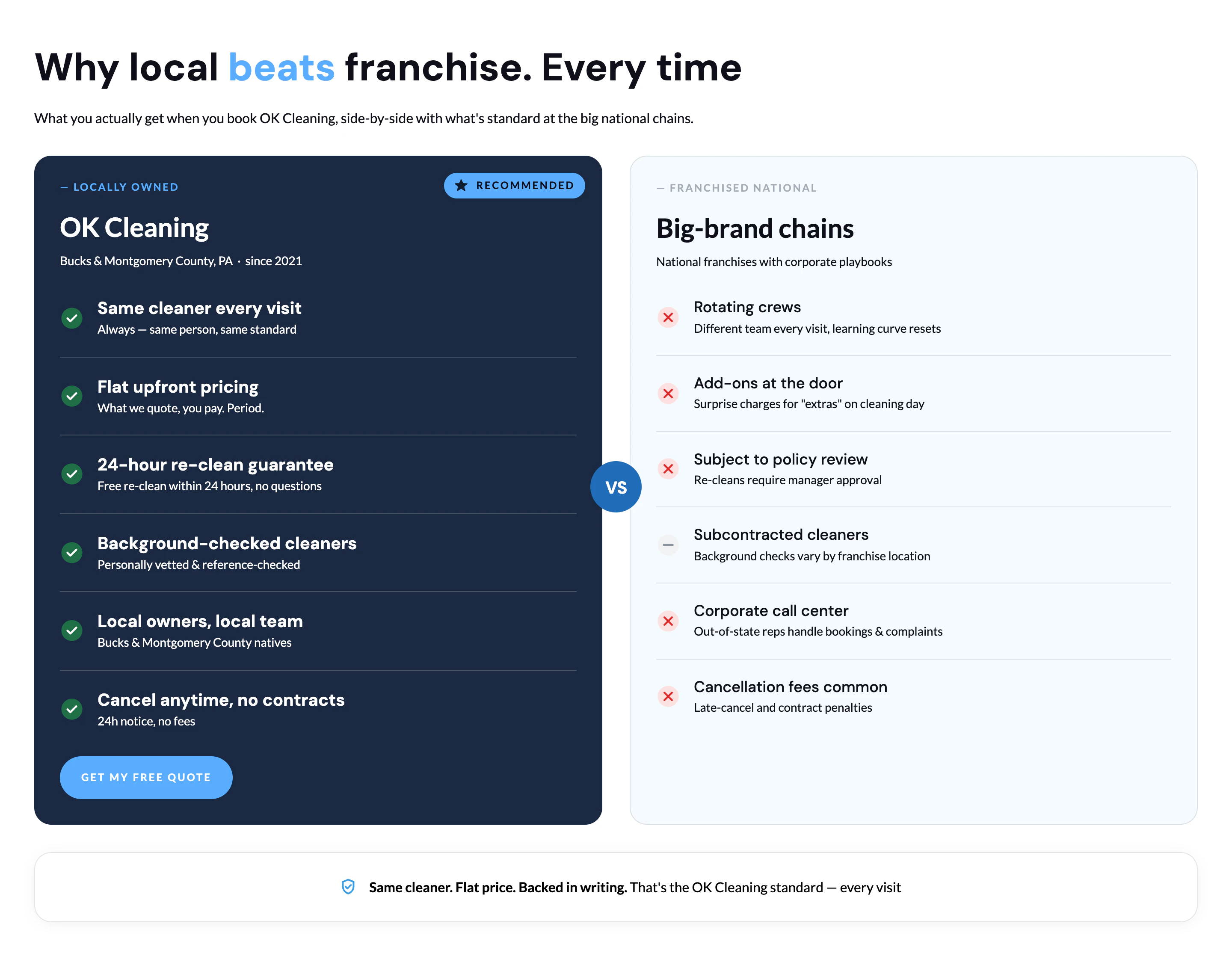
Task: Click 'Corporate call center' title
Action: (770, 611)
